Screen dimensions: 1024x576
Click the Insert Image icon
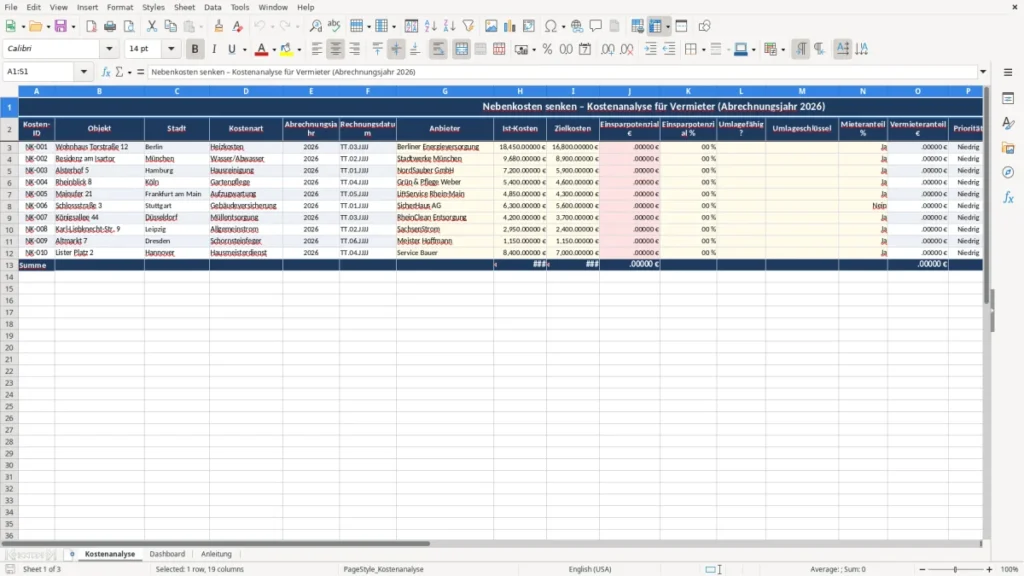491,26
